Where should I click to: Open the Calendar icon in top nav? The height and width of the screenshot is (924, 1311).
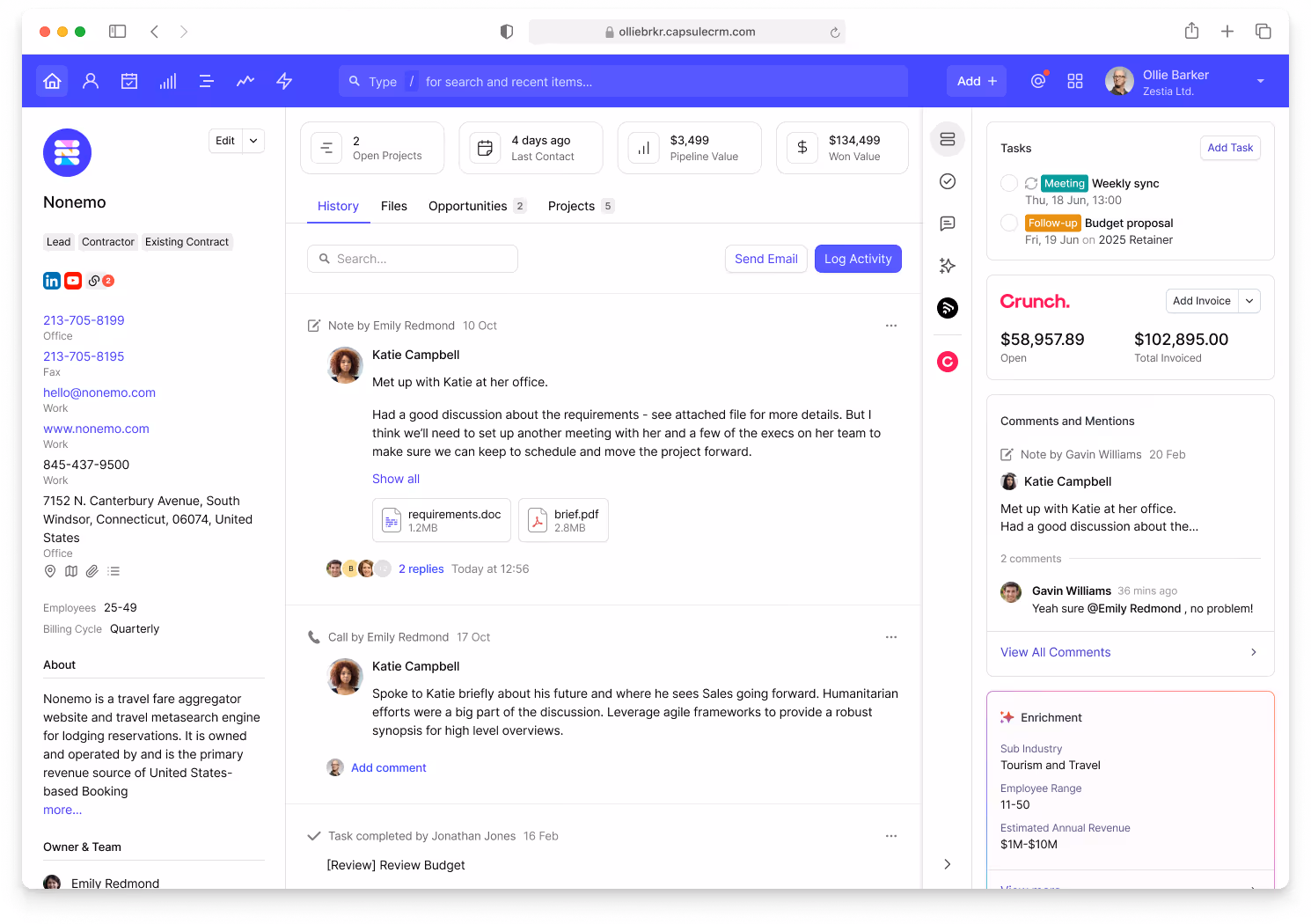(x=129, y=81)
